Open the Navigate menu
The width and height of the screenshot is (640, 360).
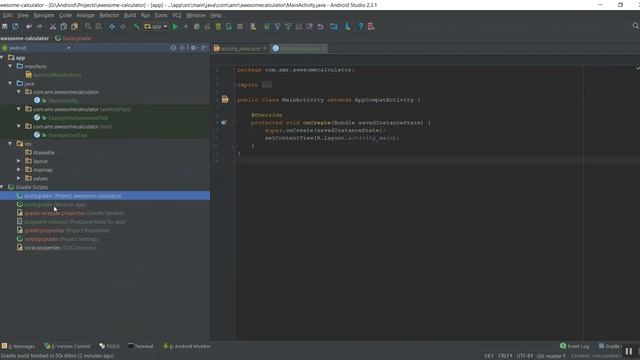point(44,15)
